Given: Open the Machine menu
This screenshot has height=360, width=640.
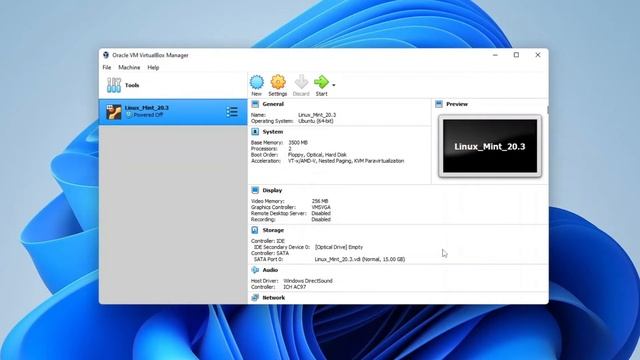Looking at the screenshot, I should (x=129, y=67).
